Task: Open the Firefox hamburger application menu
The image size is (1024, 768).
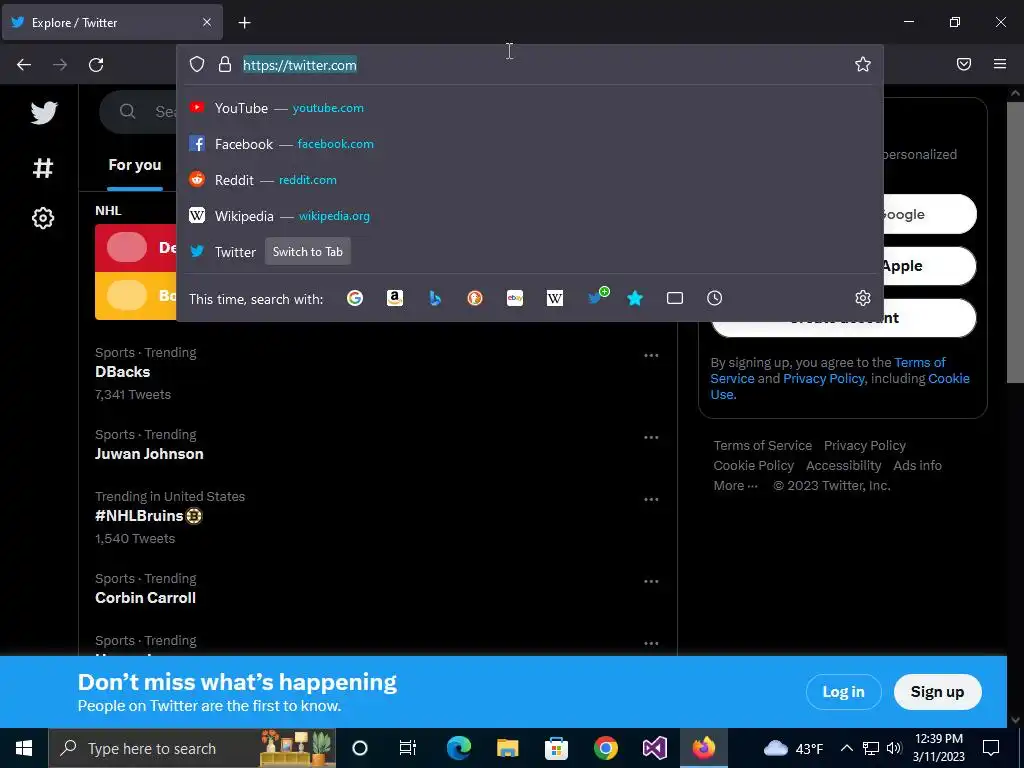Action: pos(1000,64)
